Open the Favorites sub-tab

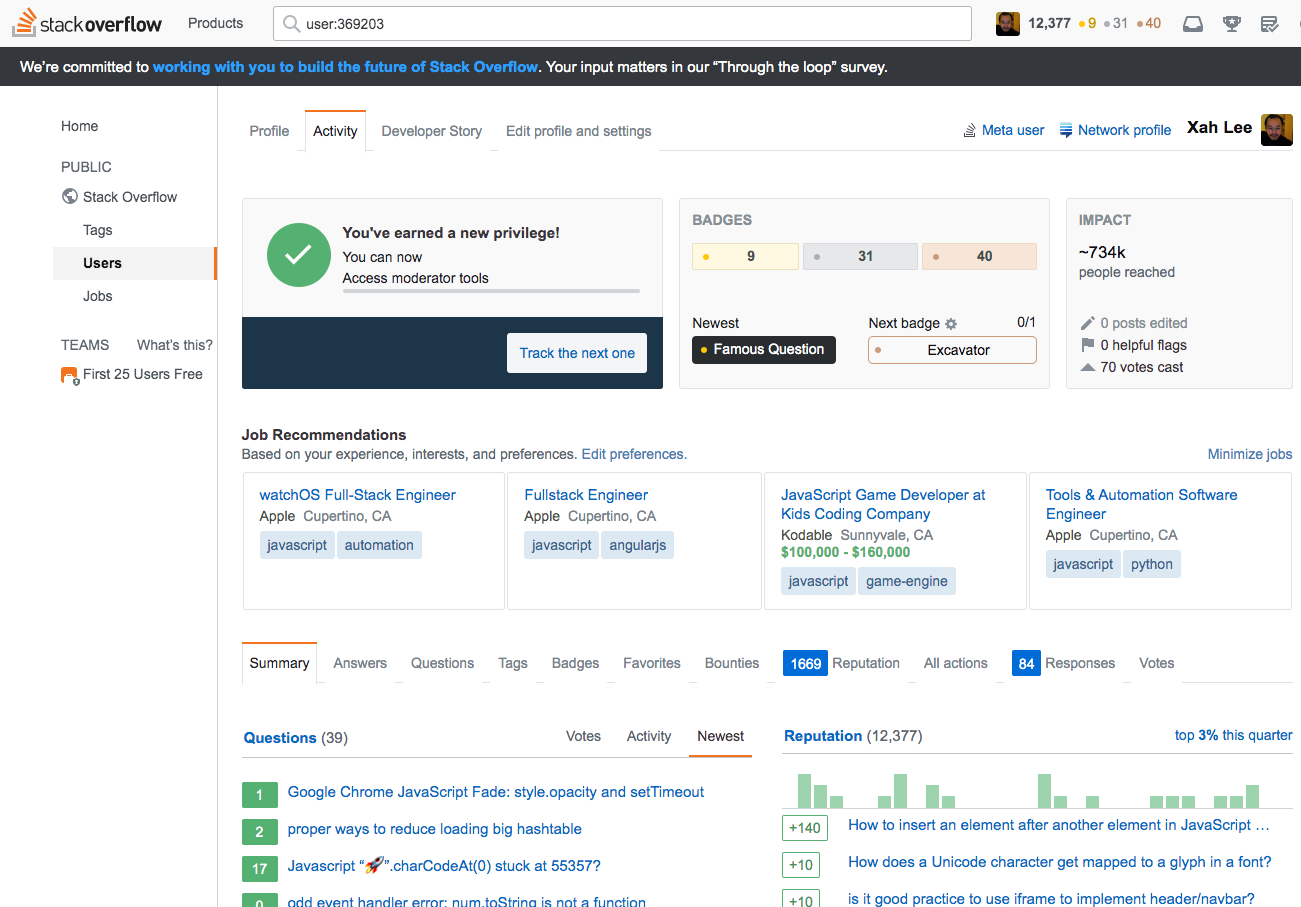pyautogui.click(x=652, y=663)
